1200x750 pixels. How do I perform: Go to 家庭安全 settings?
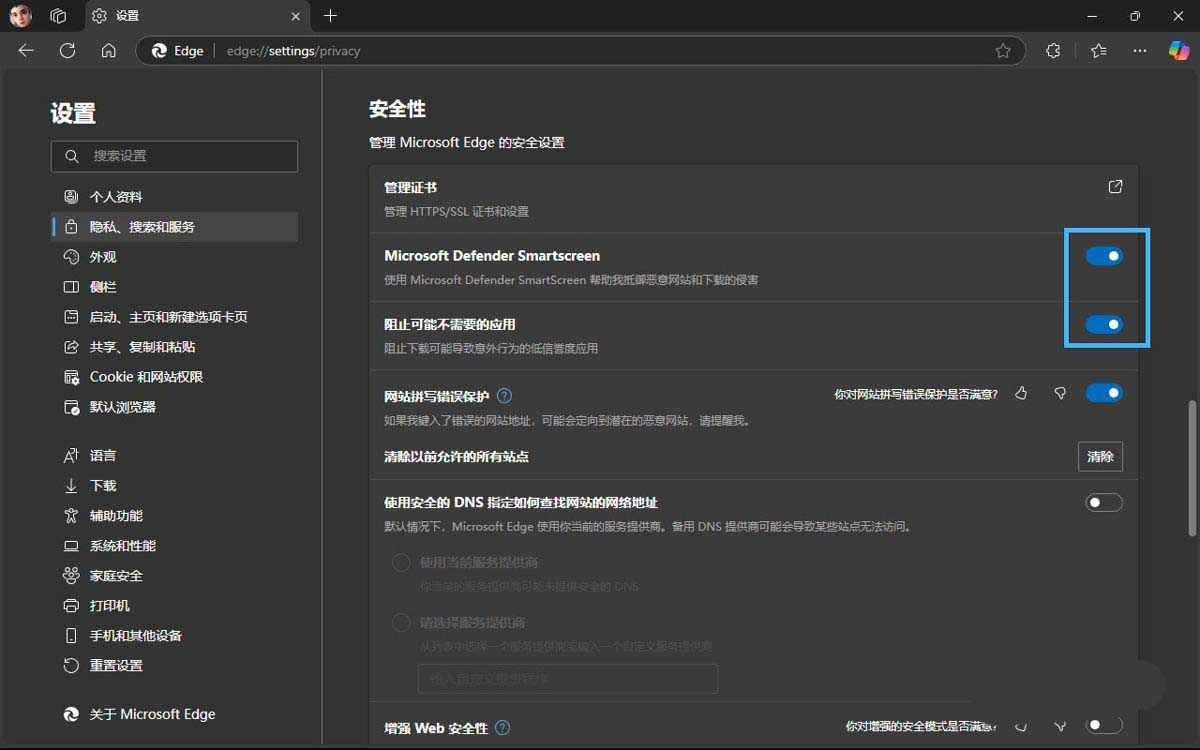[x=174, y=576]
